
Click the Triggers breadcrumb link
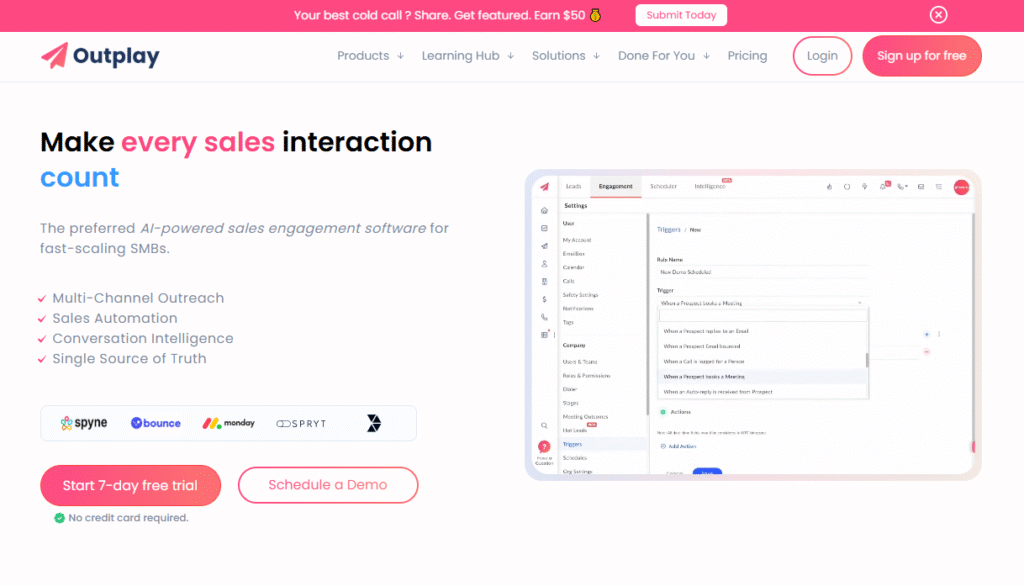point(668,229)
